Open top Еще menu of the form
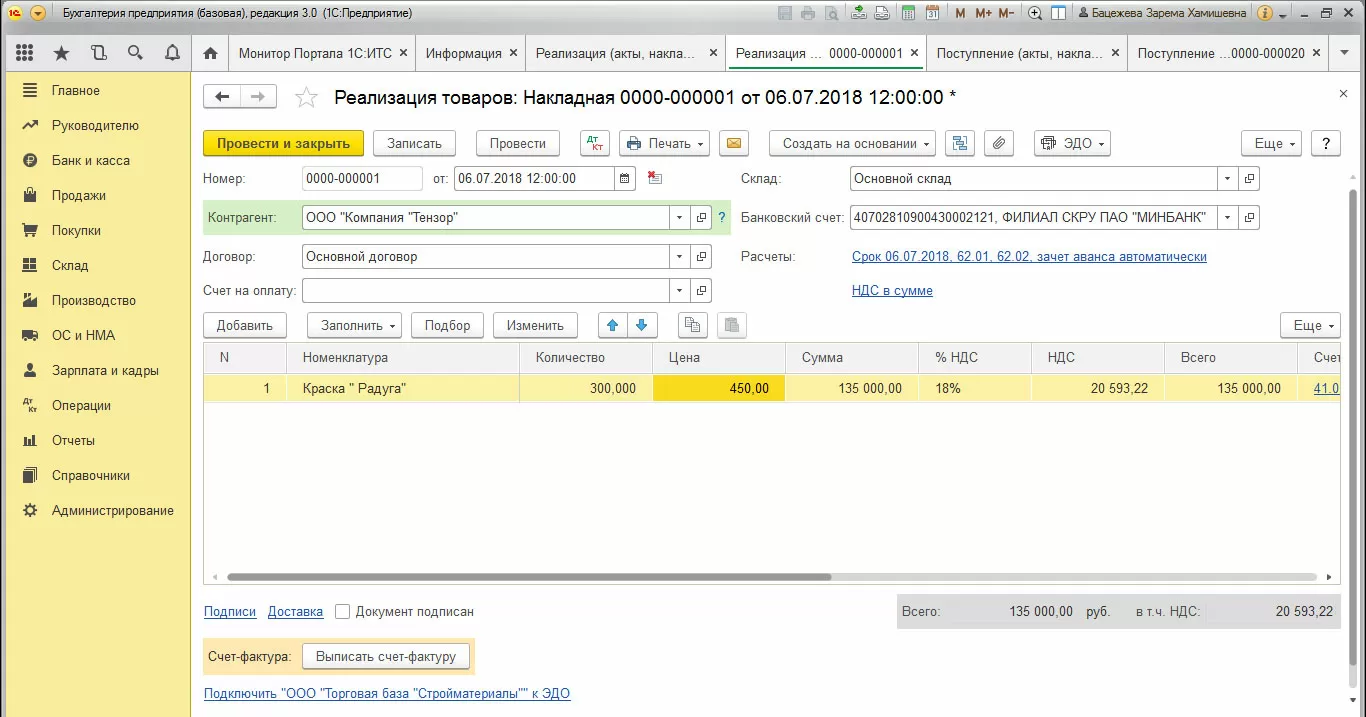This screenshot has width=1366, height=717. pos(1271,143)
